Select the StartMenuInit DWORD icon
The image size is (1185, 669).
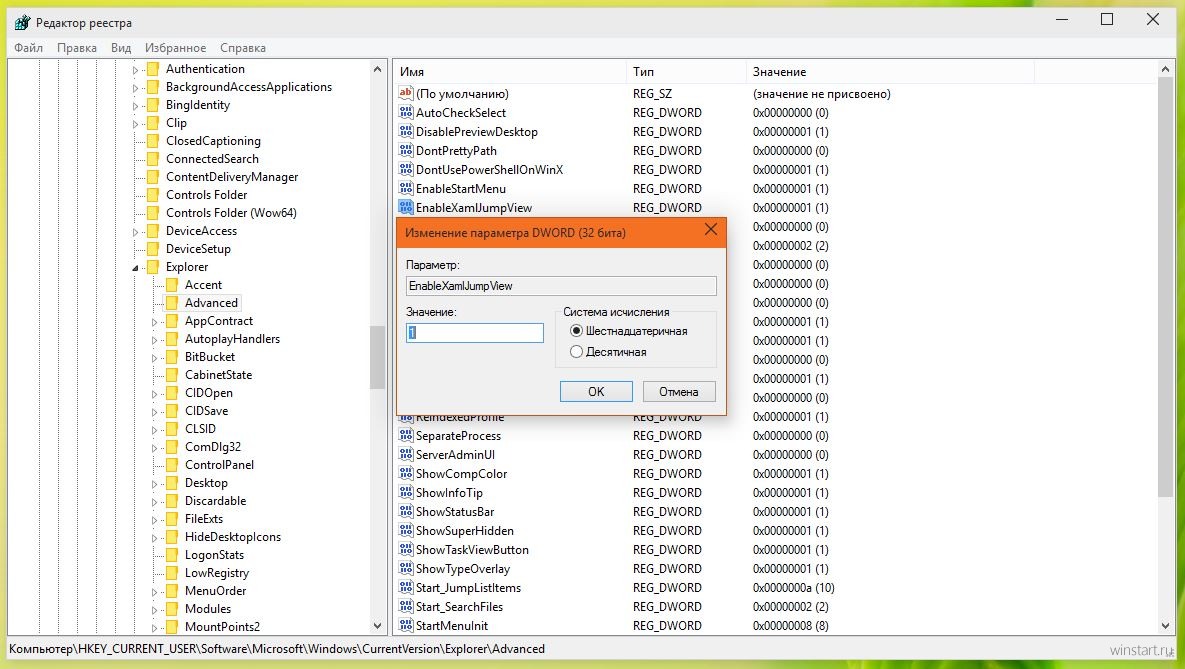406,625
